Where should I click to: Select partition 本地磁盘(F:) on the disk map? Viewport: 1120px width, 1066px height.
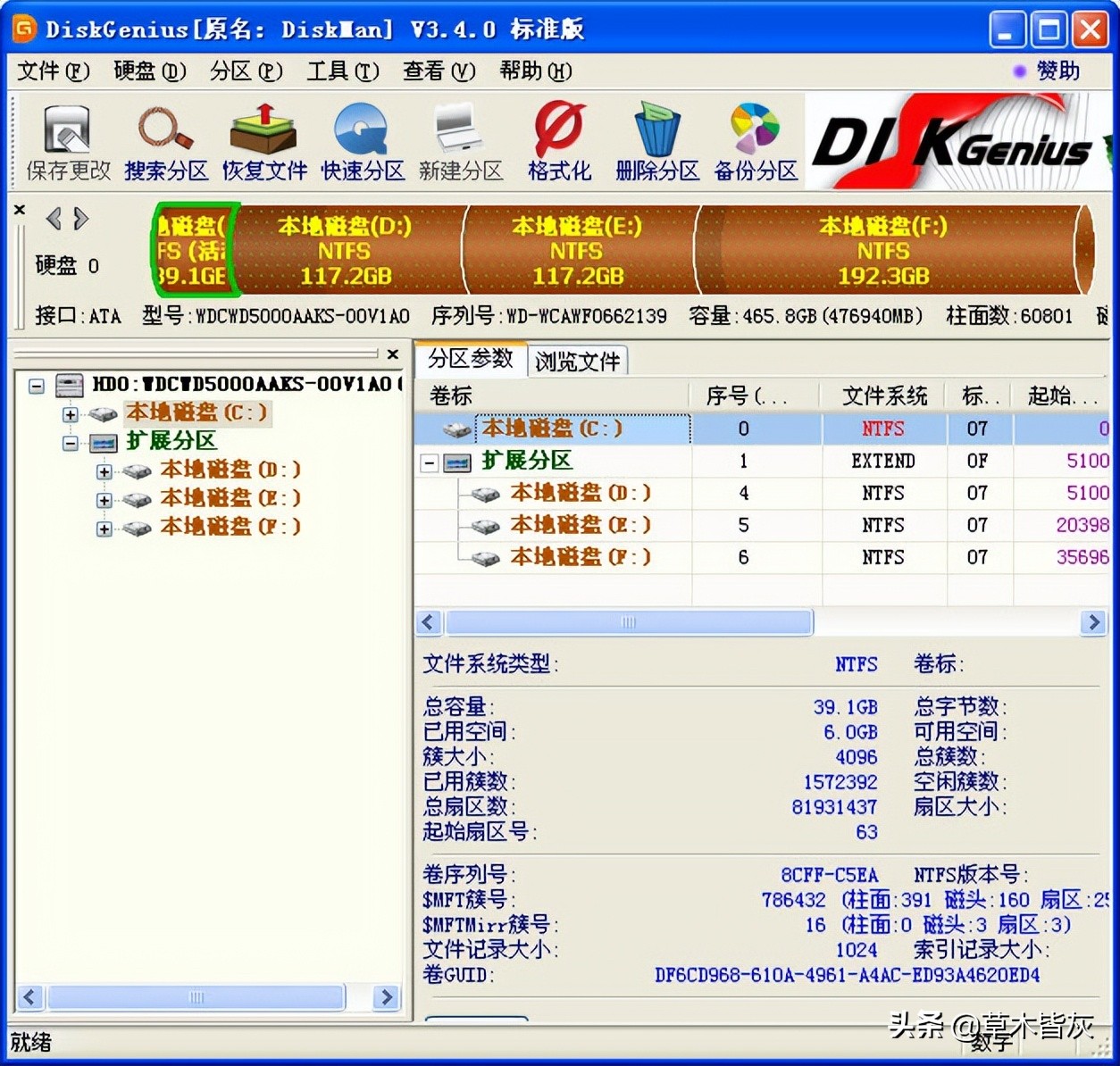(x=882, y=251)
